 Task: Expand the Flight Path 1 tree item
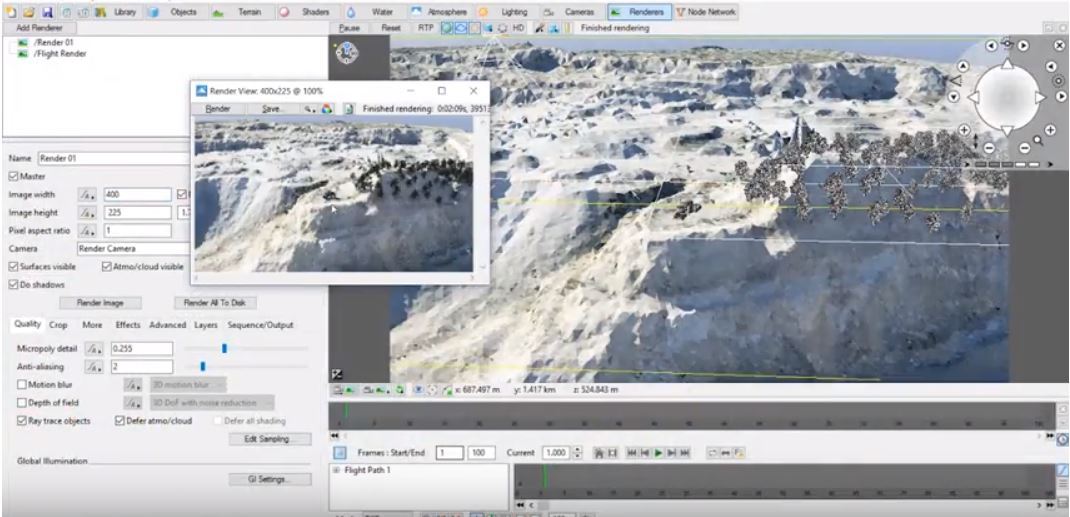tap(336, 470)
